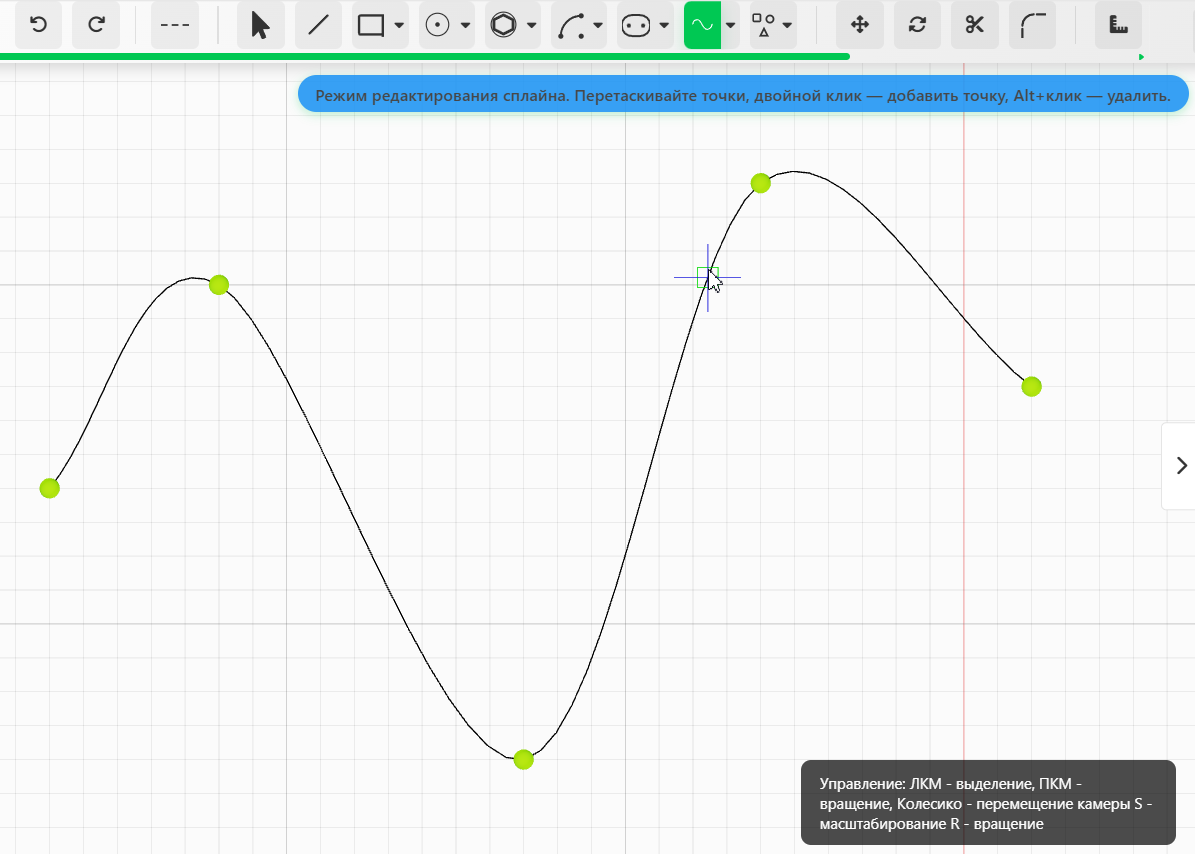
Task: Activate the ruler dimension tool
Action: click(1118, 25)
